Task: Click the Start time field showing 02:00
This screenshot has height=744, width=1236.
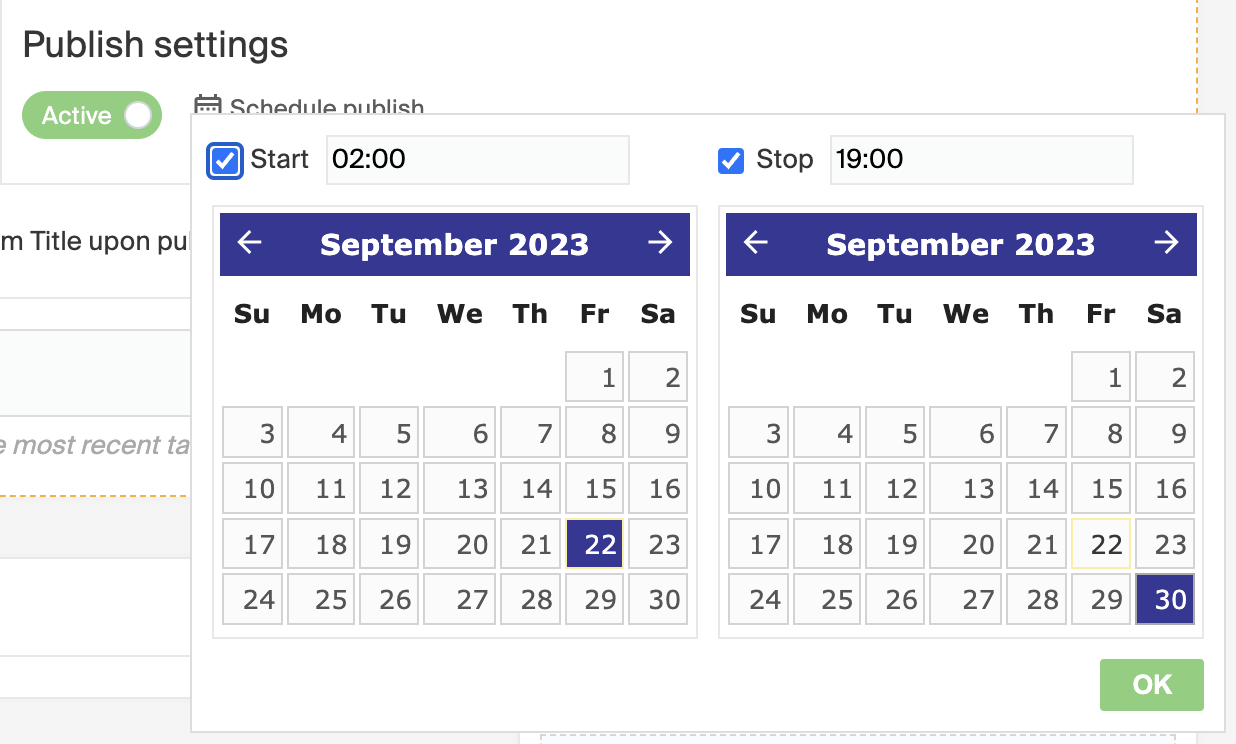Action: (478, 160)
